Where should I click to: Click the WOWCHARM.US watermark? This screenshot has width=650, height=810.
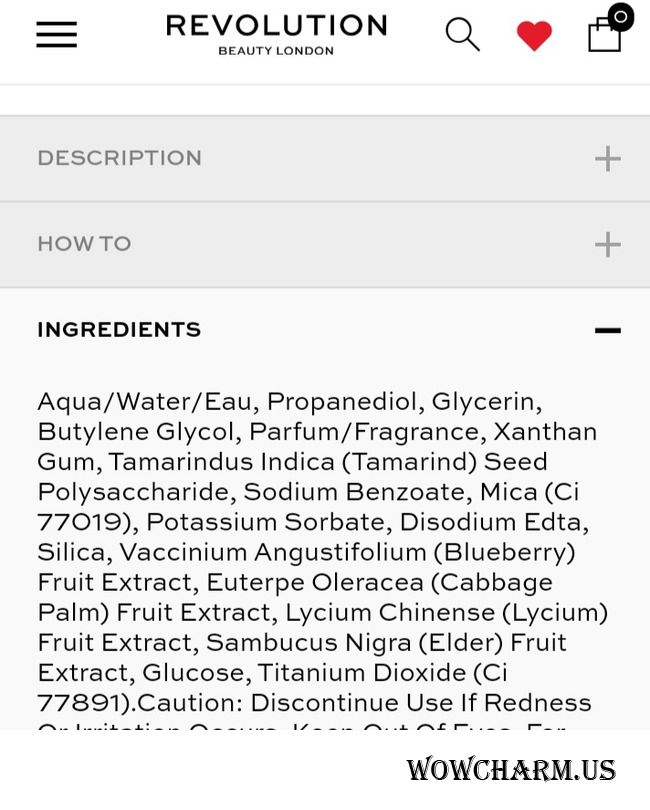(511, 769)
